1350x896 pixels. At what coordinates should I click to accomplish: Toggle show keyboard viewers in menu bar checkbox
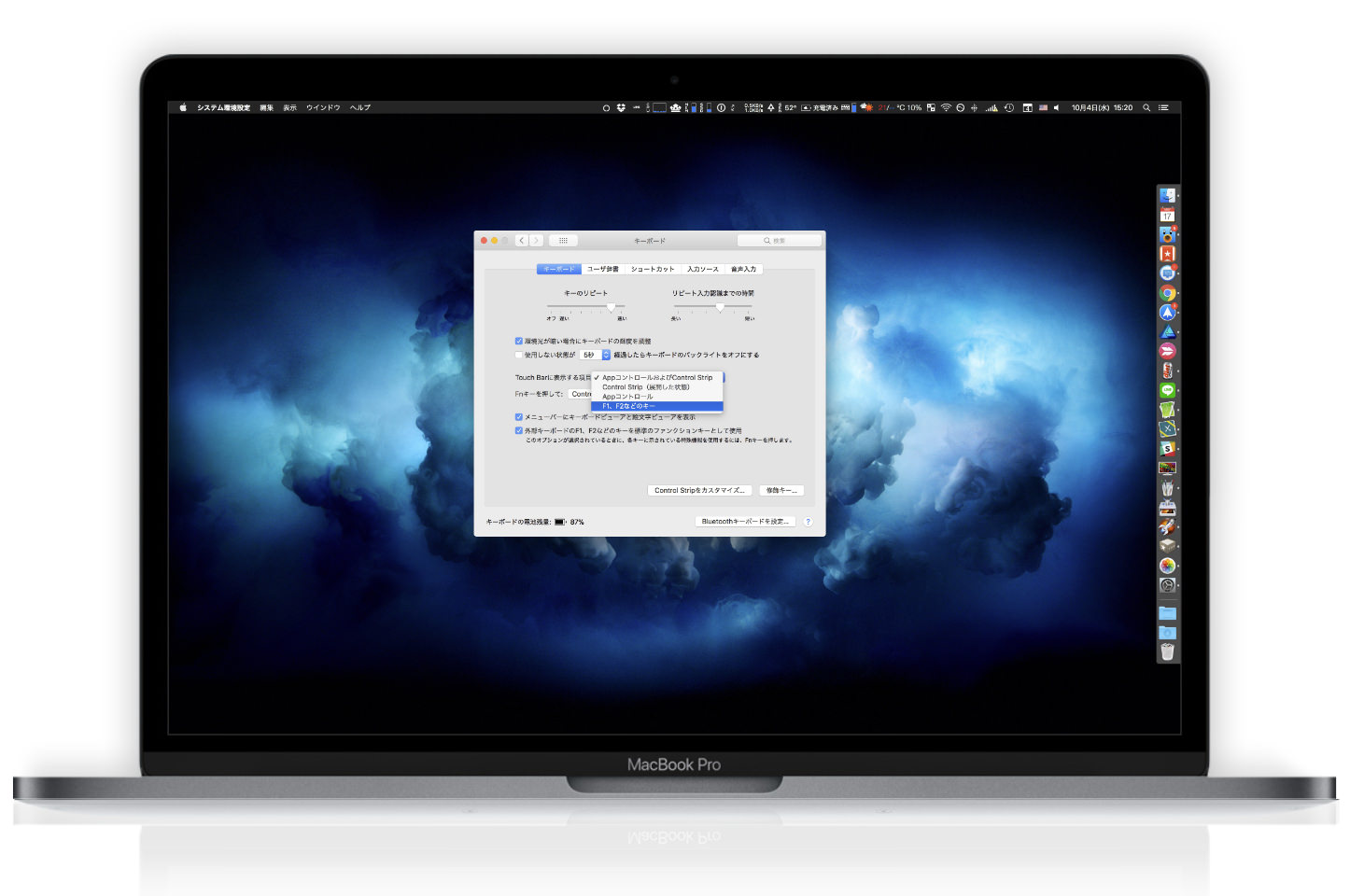tap(519, 417)
